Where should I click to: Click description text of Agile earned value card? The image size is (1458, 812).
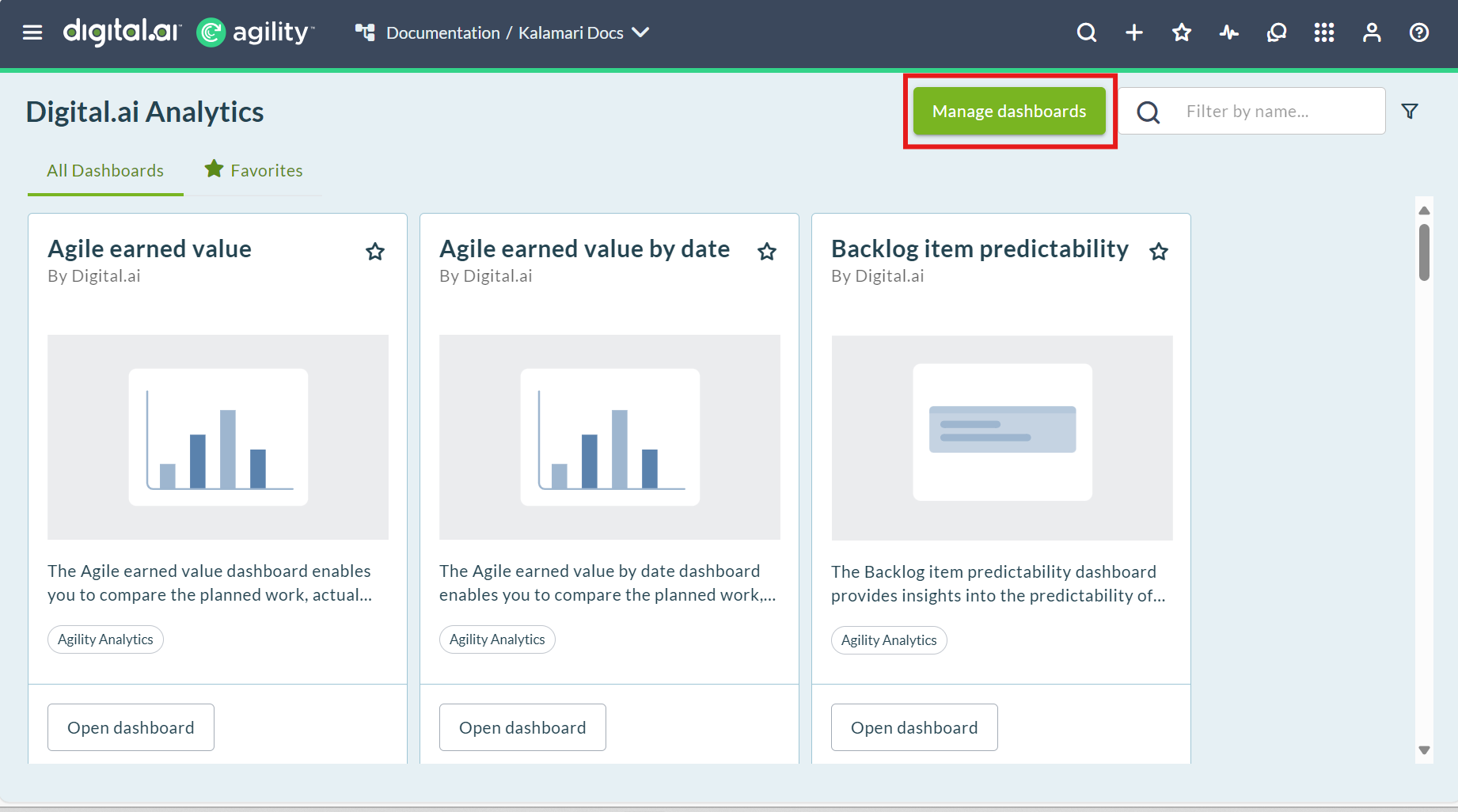(x=210, y=582)
